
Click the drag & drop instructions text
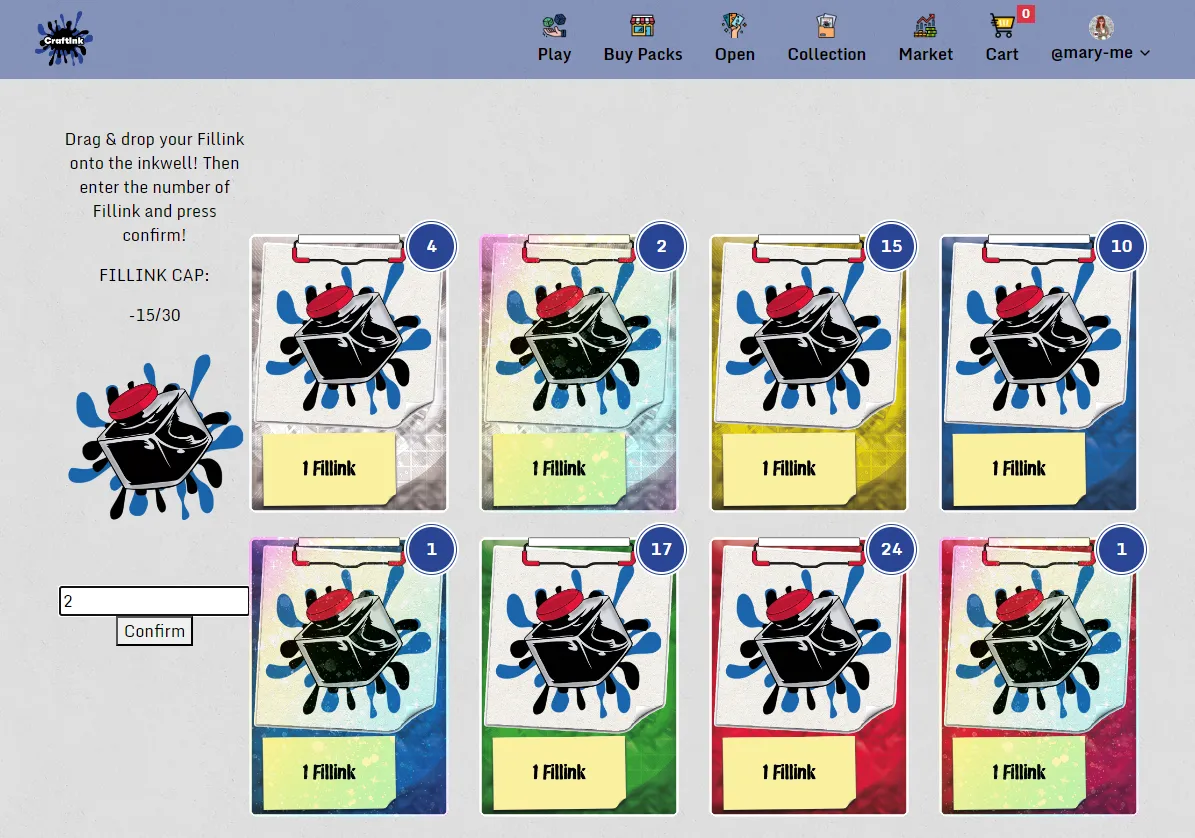[x=155, y=187]
